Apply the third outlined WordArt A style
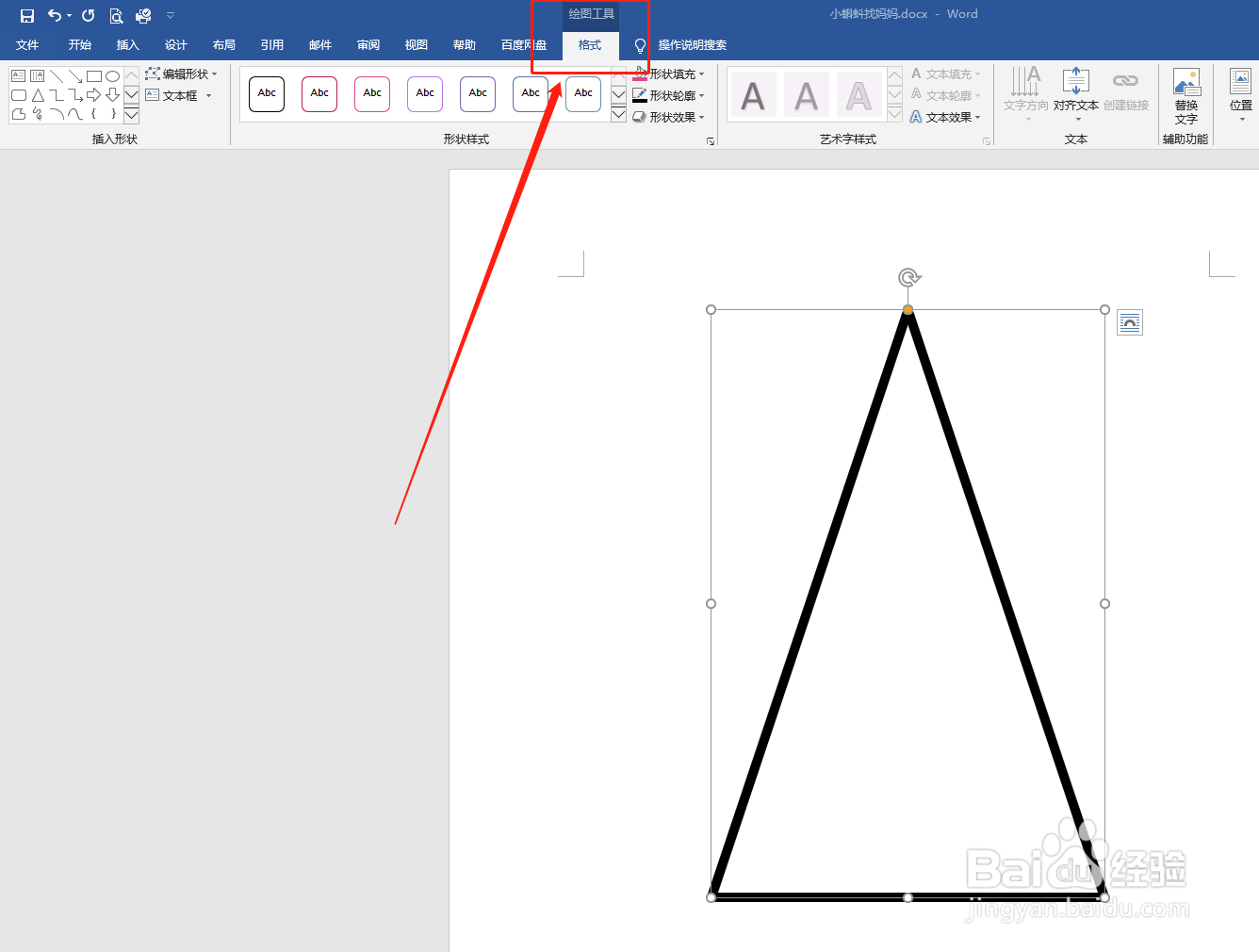 point(859,94)
